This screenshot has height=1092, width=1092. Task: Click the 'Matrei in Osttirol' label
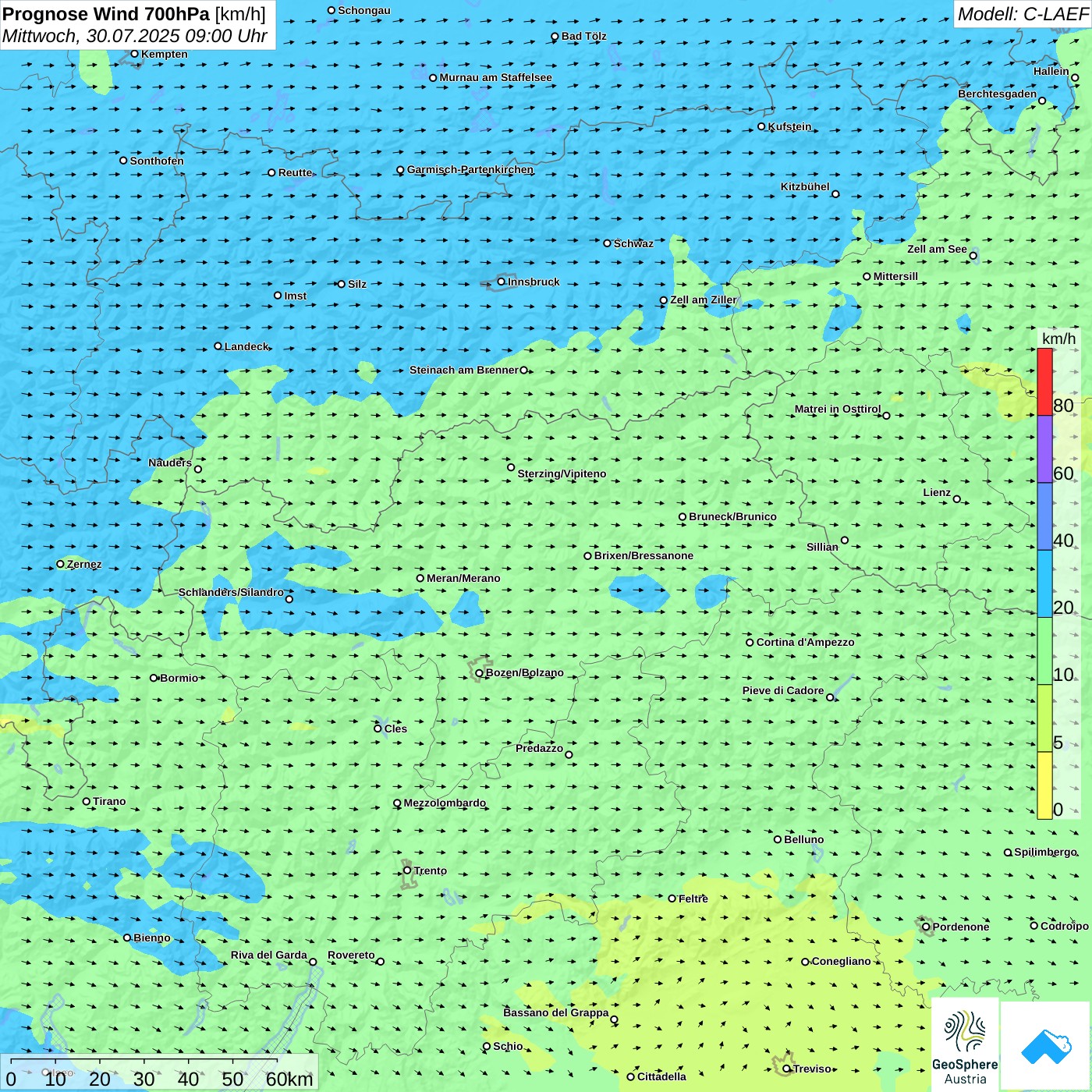point(838,409)
